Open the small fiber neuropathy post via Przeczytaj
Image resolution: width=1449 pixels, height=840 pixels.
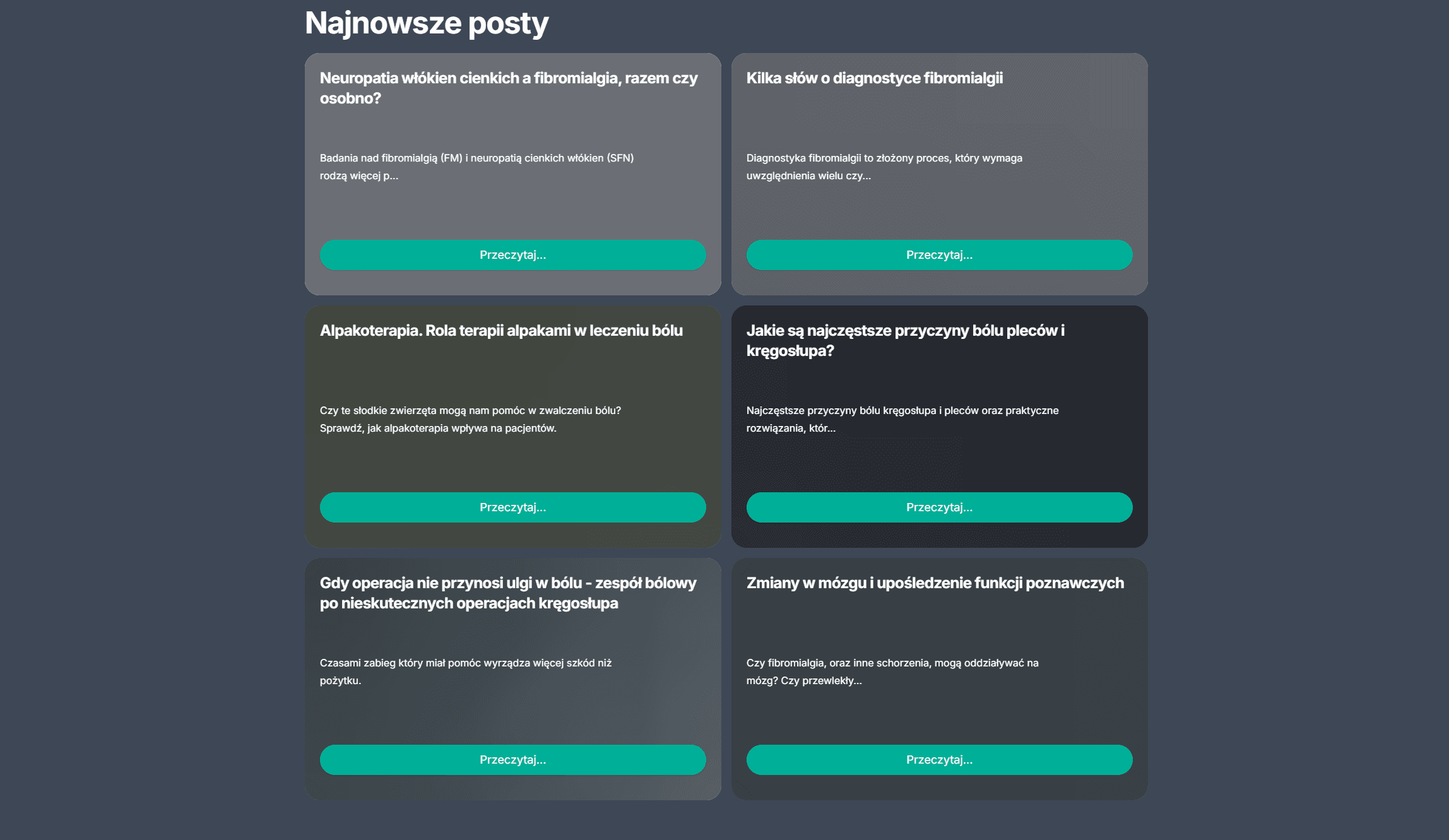point(512,255)
